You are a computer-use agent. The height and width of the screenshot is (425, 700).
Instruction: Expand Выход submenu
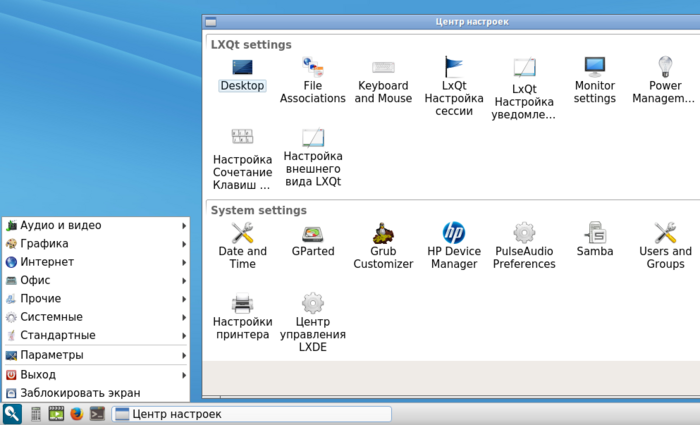96,375
